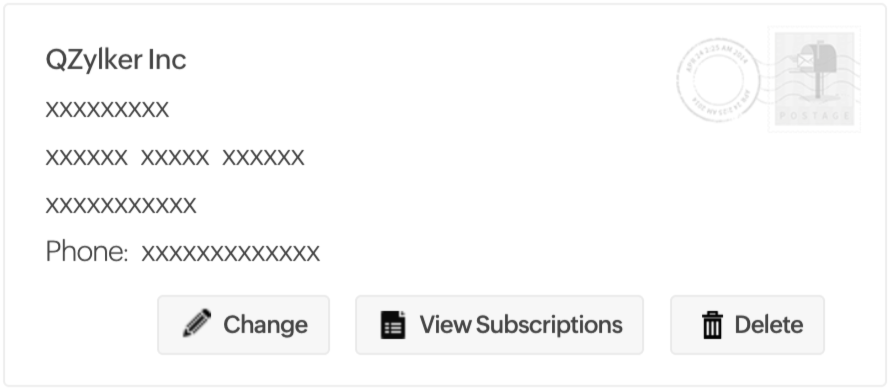The height and width of the screenshot is (389, 890).
Task: Click the middle word of the second address line
Action: [x=175, y=157]
